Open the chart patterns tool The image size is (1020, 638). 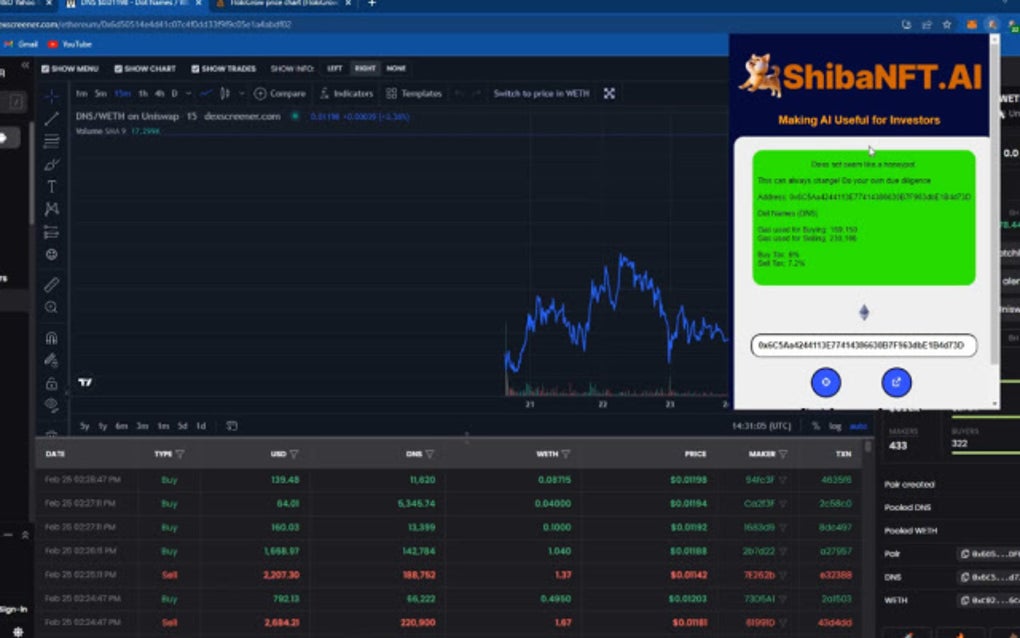51,209
